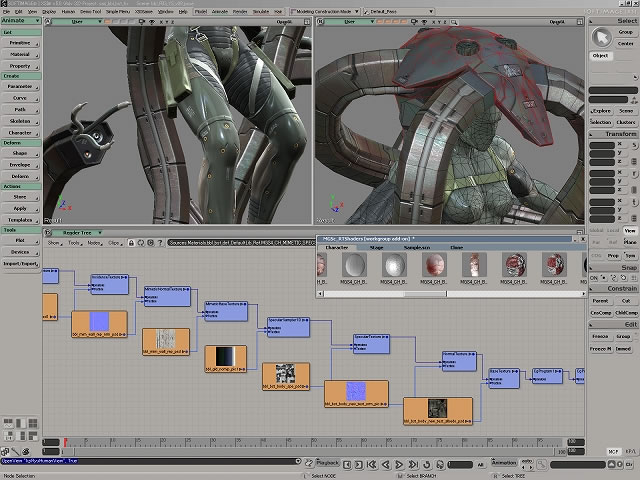
Task: Click the timeline playhead marker
Action: (x=66, y=441)
